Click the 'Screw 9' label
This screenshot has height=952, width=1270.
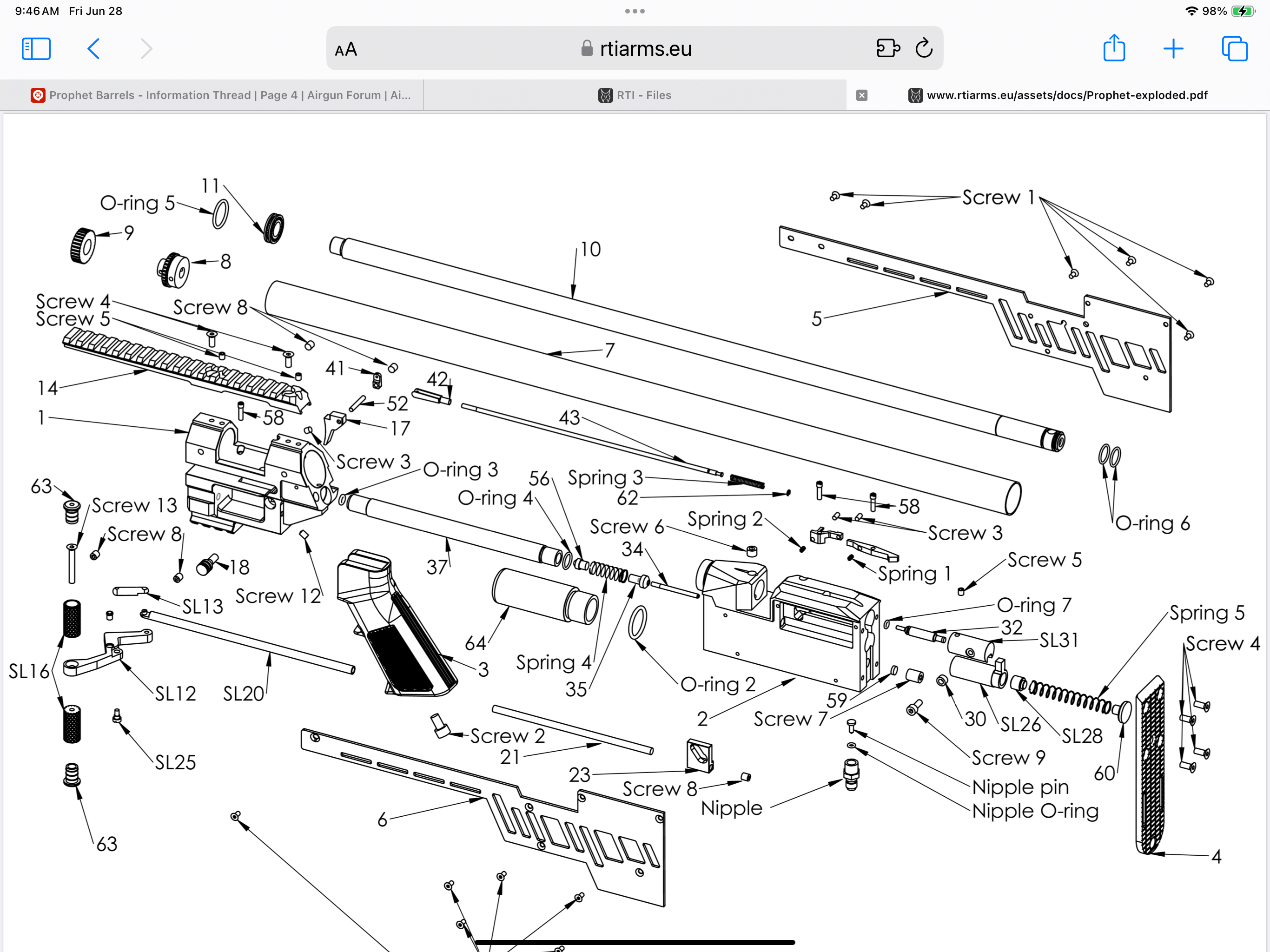[x=1009, y=758]
